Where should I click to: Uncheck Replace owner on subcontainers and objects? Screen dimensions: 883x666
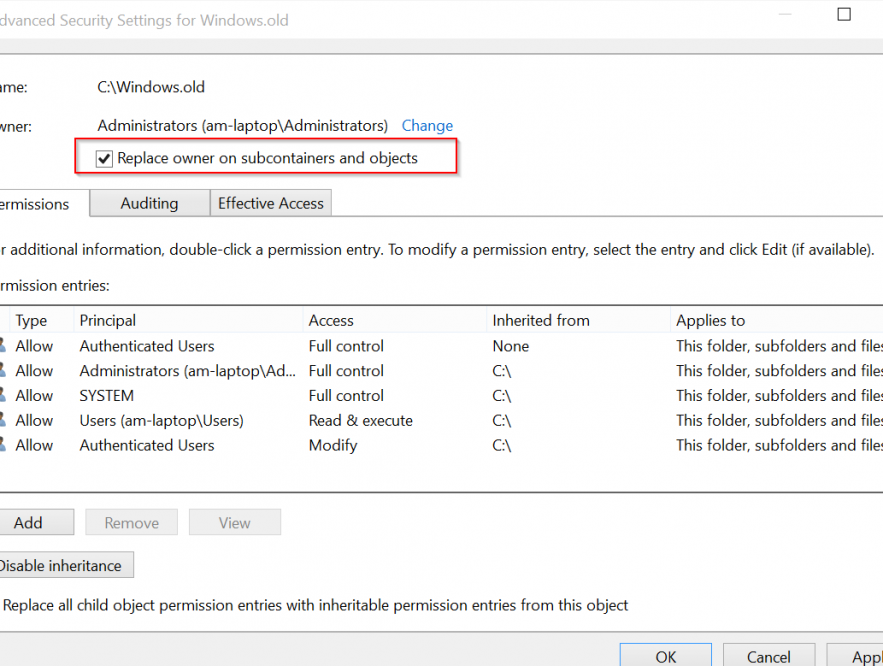click(104, 158)
